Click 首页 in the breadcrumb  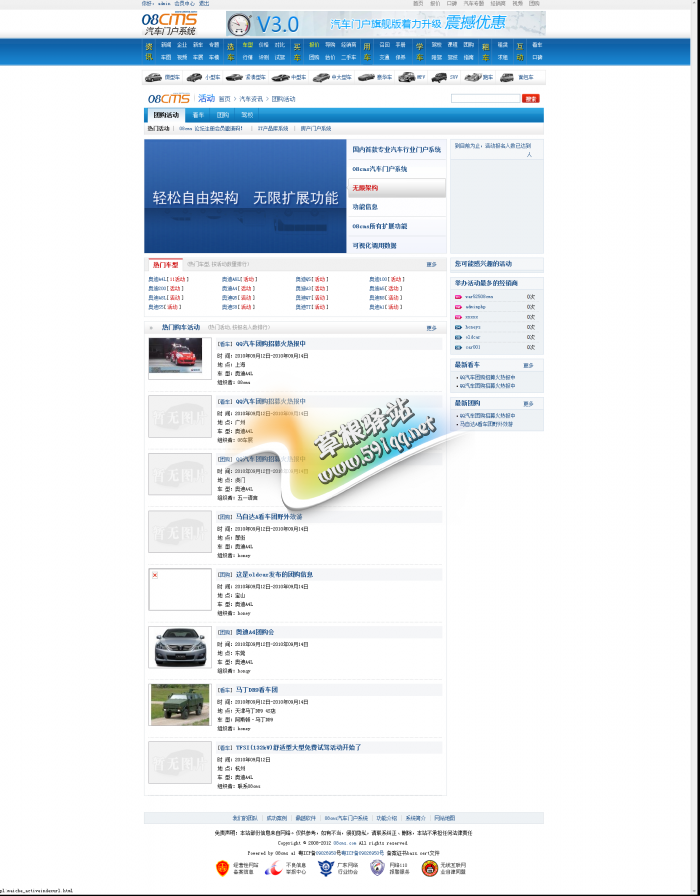click(x=225, y=99)
